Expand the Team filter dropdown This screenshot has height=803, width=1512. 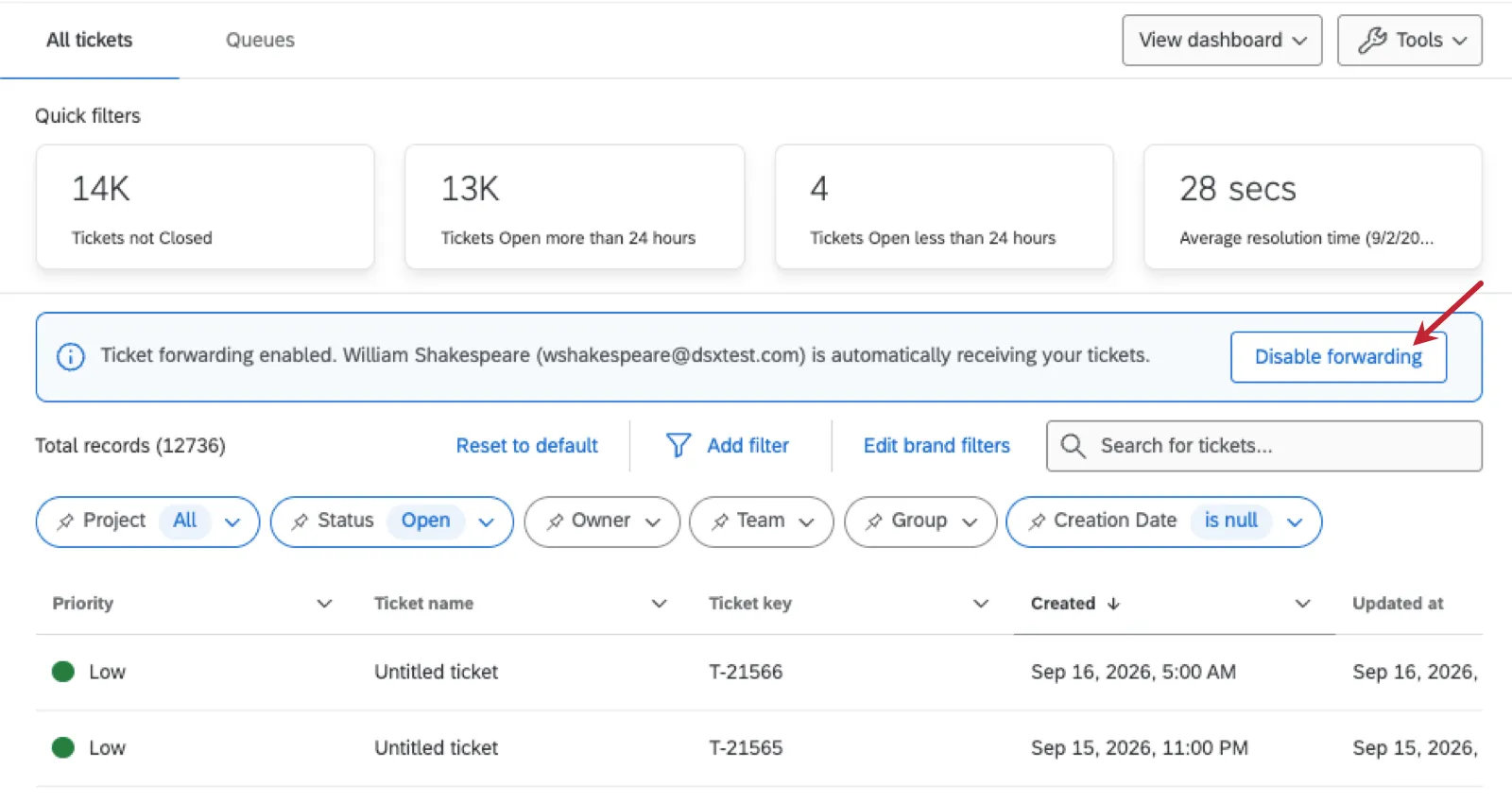coord(762,521)
